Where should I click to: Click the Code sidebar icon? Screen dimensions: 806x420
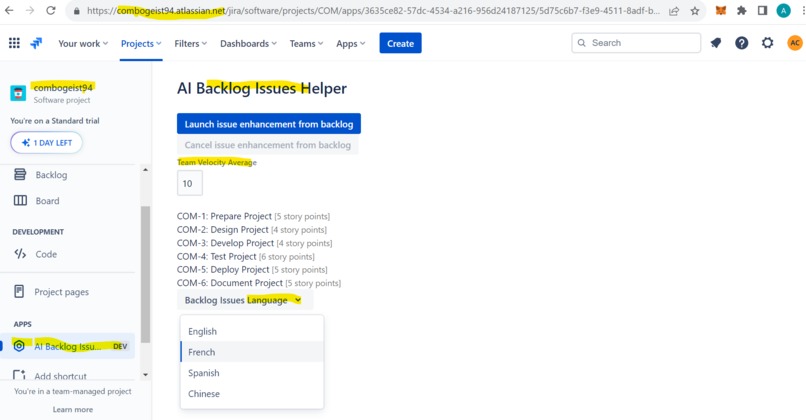pos(20,253)
